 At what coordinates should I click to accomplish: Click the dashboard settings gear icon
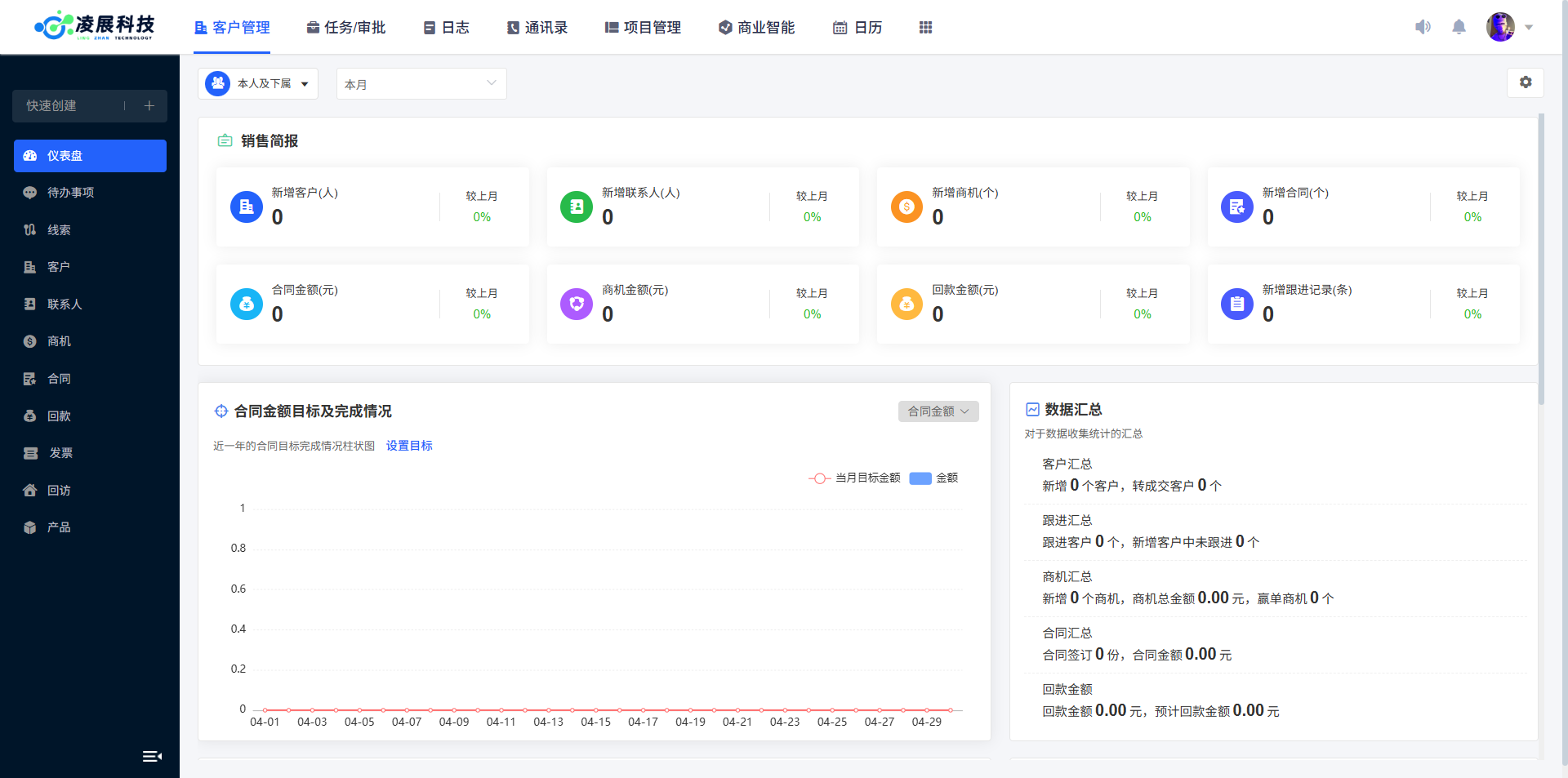click(x=1525, y=82)
